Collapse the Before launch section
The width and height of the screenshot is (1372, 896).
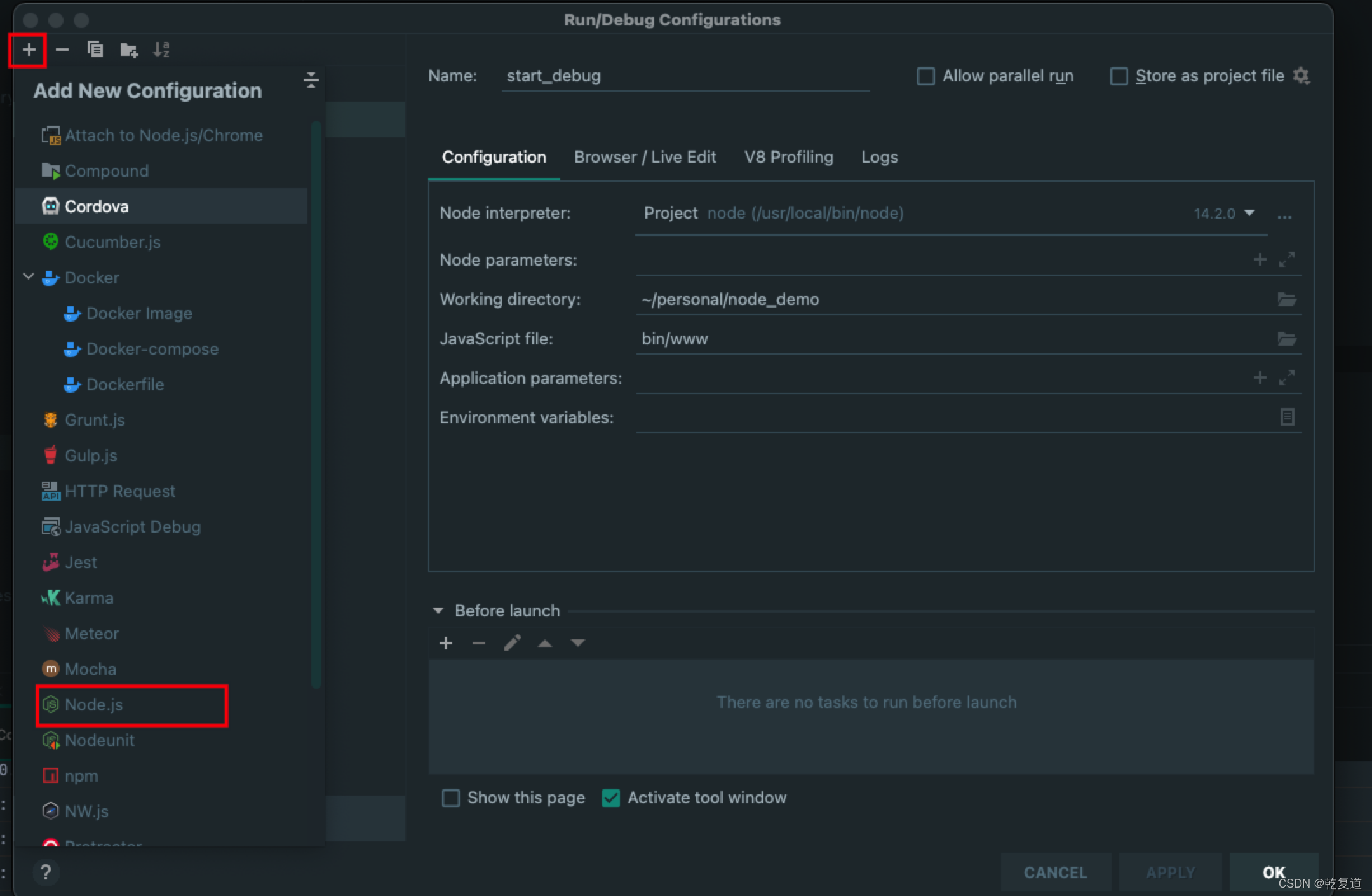pyautogui.click(x=438, y=611)
